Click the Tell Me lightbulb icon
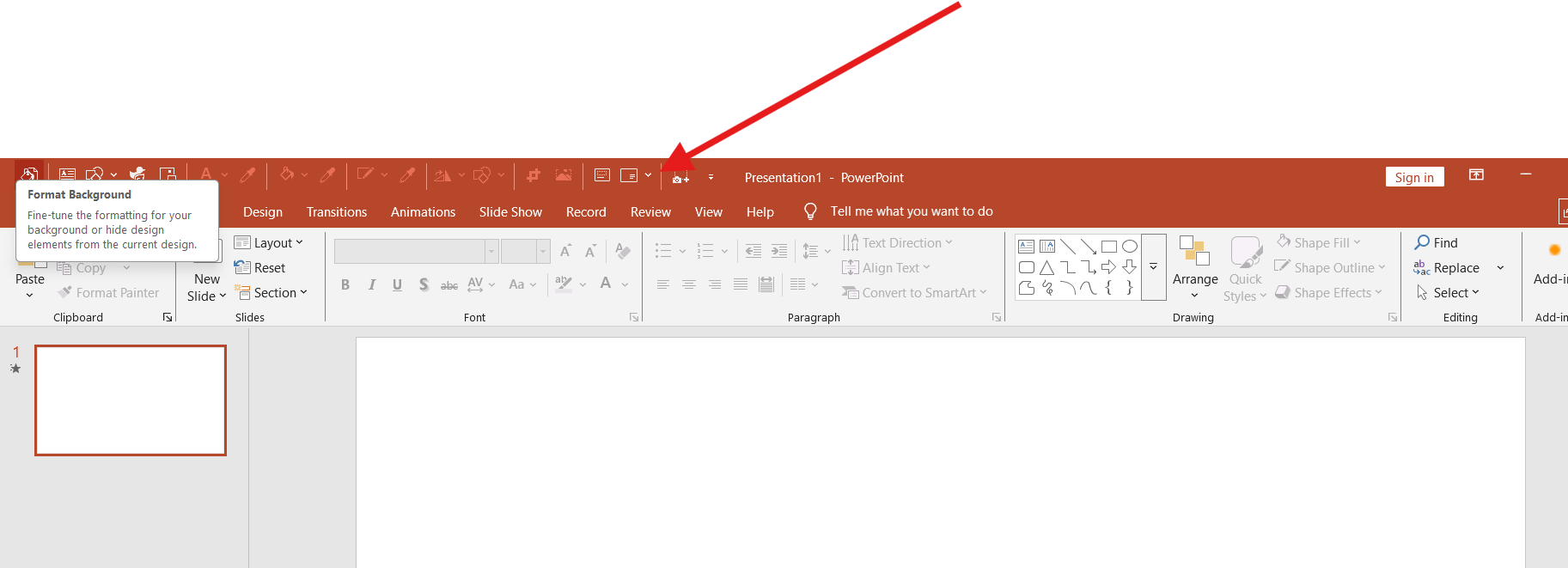This screenshot has height=568, width=1568. coord(810,211)
